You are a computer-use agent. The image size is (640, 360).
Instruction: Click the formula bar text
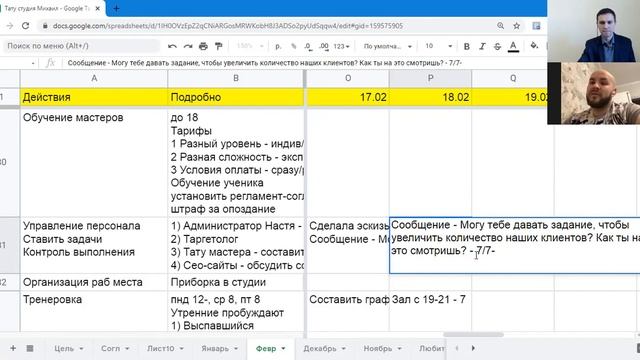click(264, 63)
